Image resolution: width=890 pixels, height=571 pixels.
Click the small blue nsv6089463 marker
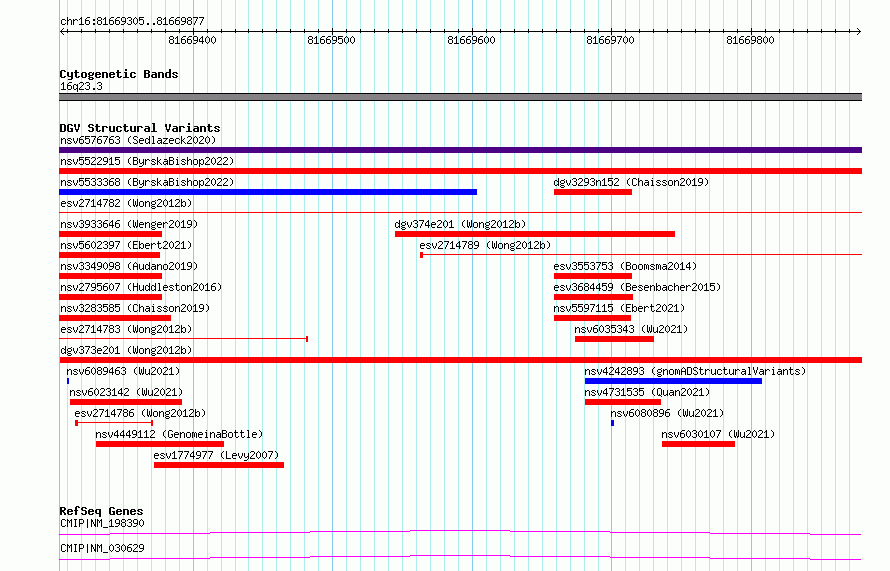click(68, 381)
